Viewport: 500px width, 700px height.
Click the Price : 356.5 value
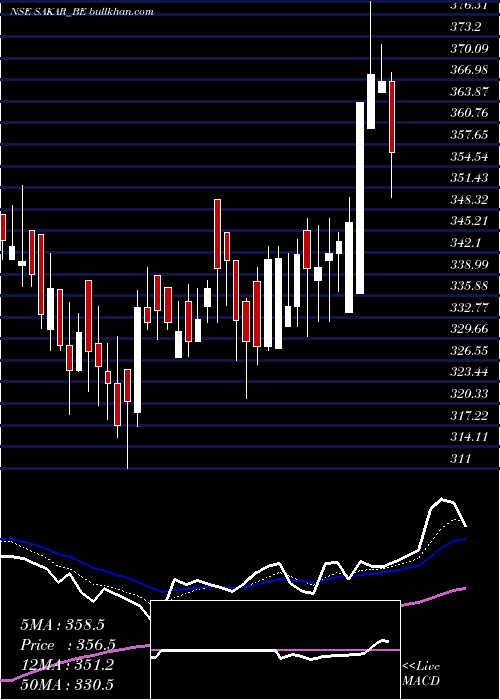point(68,645)
